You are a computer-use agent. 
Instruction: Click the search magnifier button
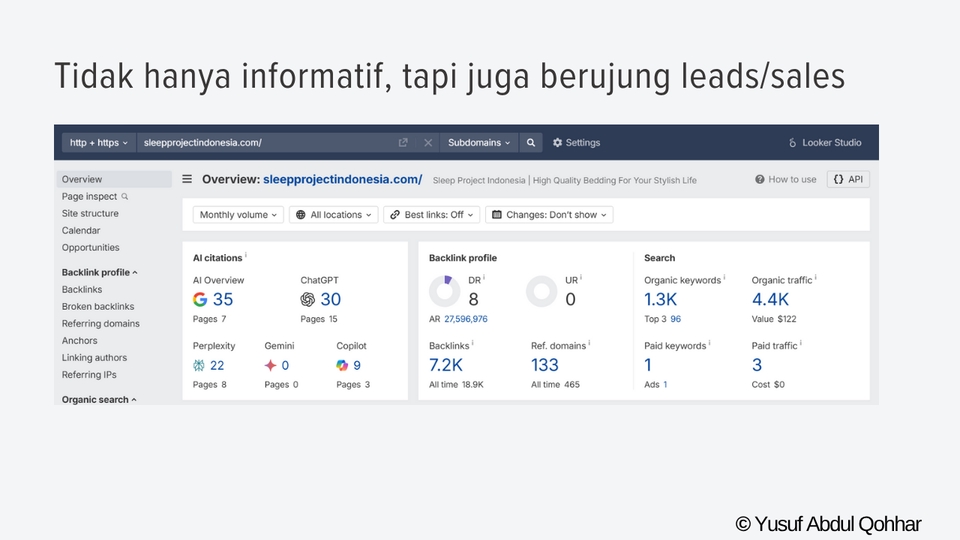pos(531,143)
